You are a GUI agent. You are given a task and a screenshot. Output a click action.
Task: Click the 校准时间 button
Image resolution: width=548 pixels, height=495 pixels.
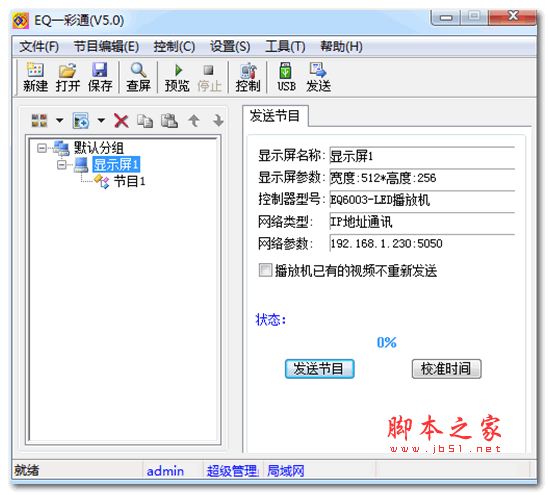pyautogui.click(x=446, y=368)
